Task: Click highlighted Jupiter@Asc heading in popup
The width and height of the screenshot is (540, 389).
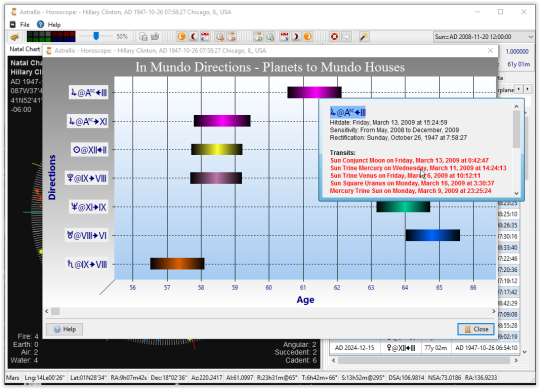Action: coord(347,112)
